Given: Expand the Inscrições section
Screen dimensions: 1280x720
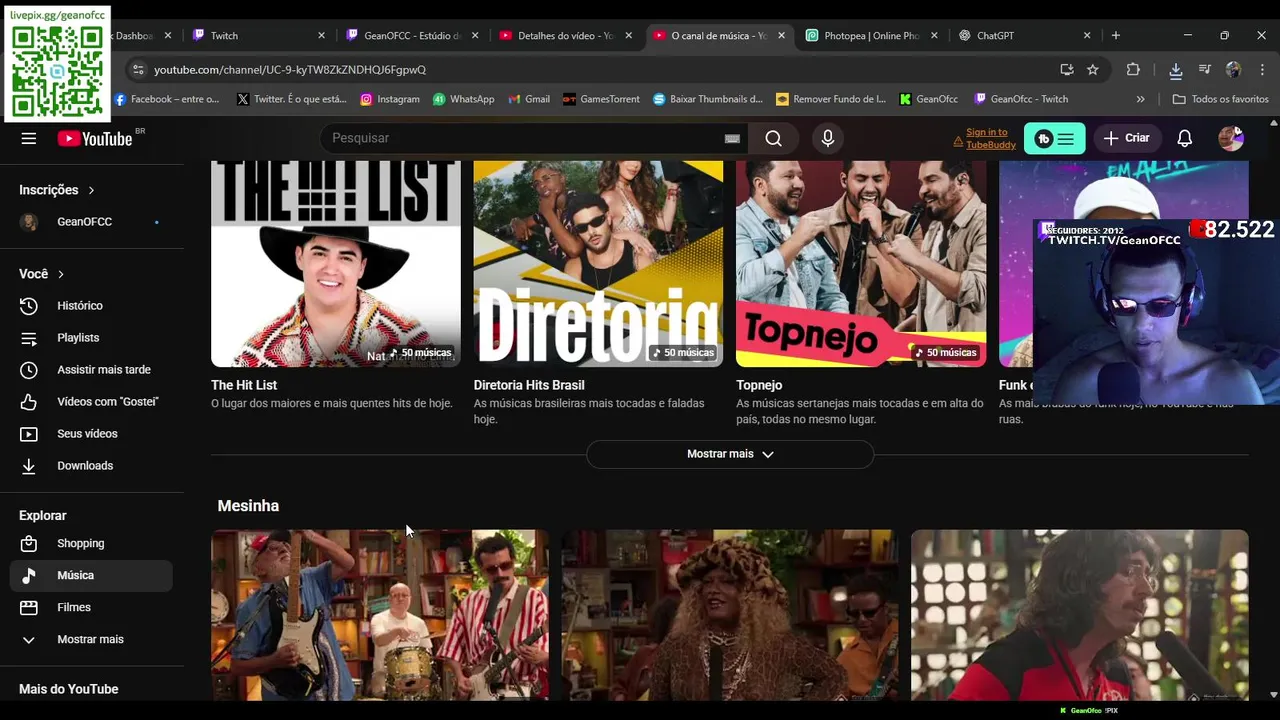Looking at the screenshot, I should pos(57,190).
